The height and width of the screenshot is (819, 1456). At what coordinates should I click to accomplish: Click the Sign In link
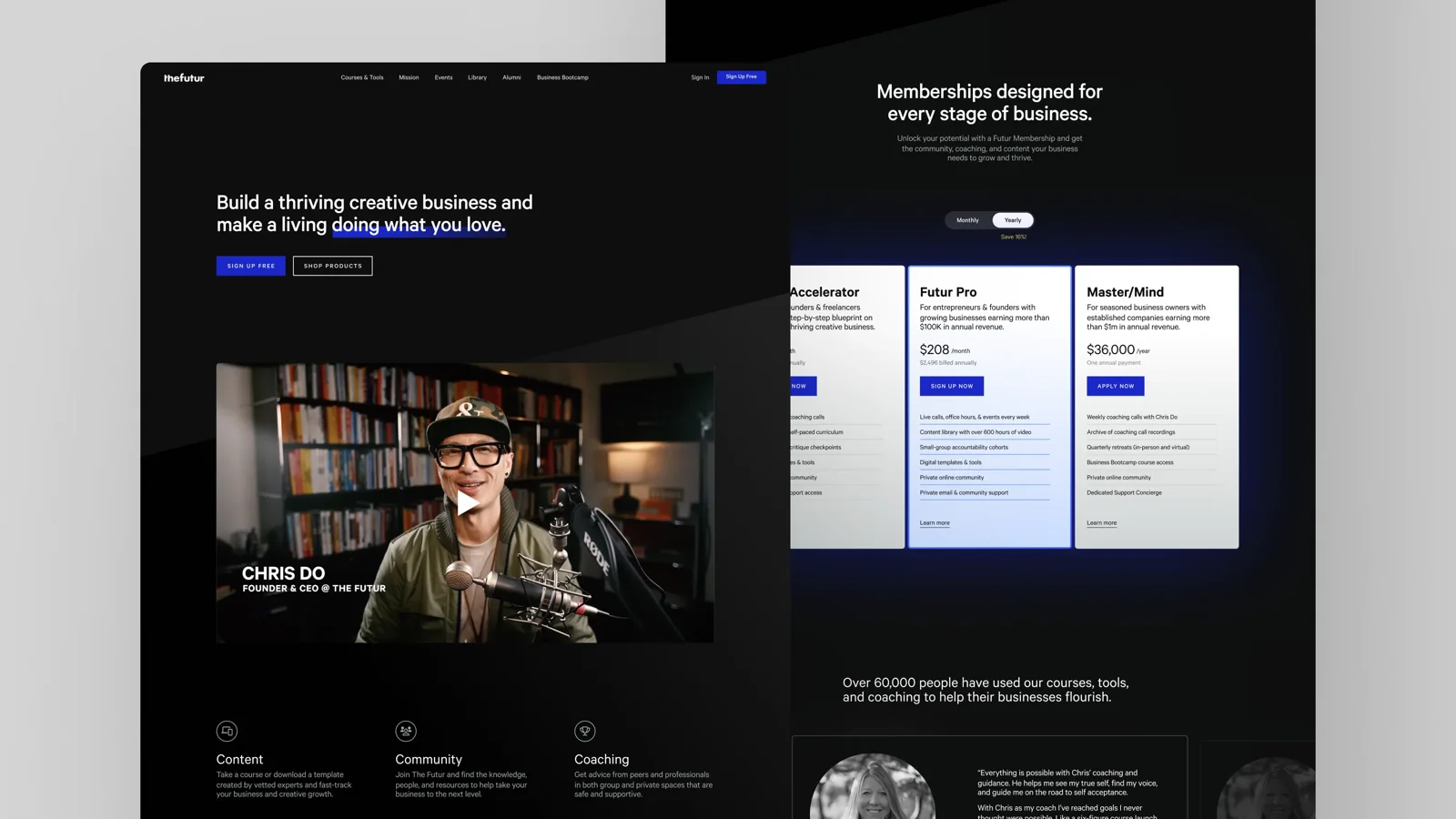pyautogui.click(x=700, y=77)
